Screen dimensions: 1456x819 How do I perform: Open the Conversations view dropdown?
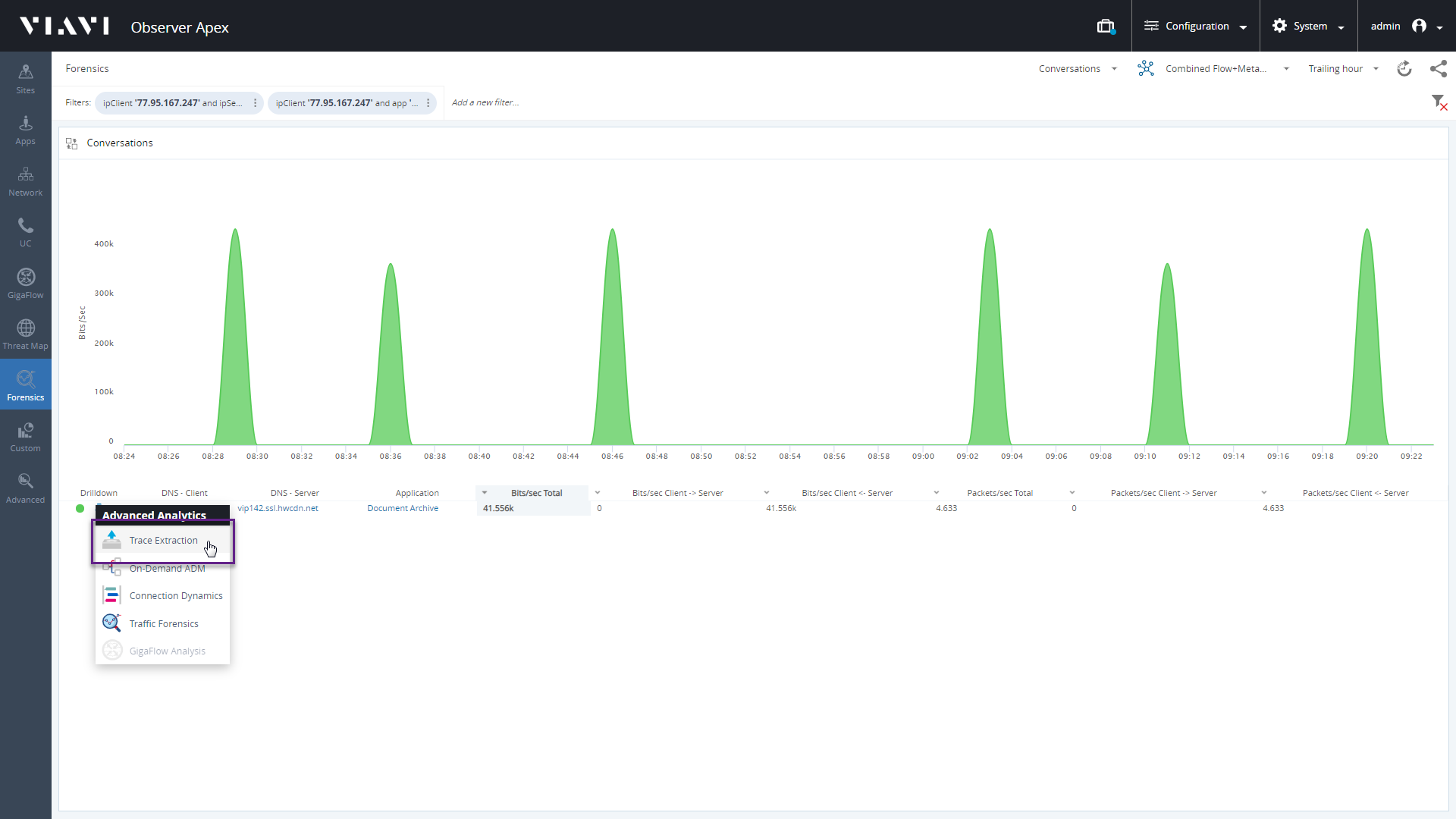coord(1078,69)
